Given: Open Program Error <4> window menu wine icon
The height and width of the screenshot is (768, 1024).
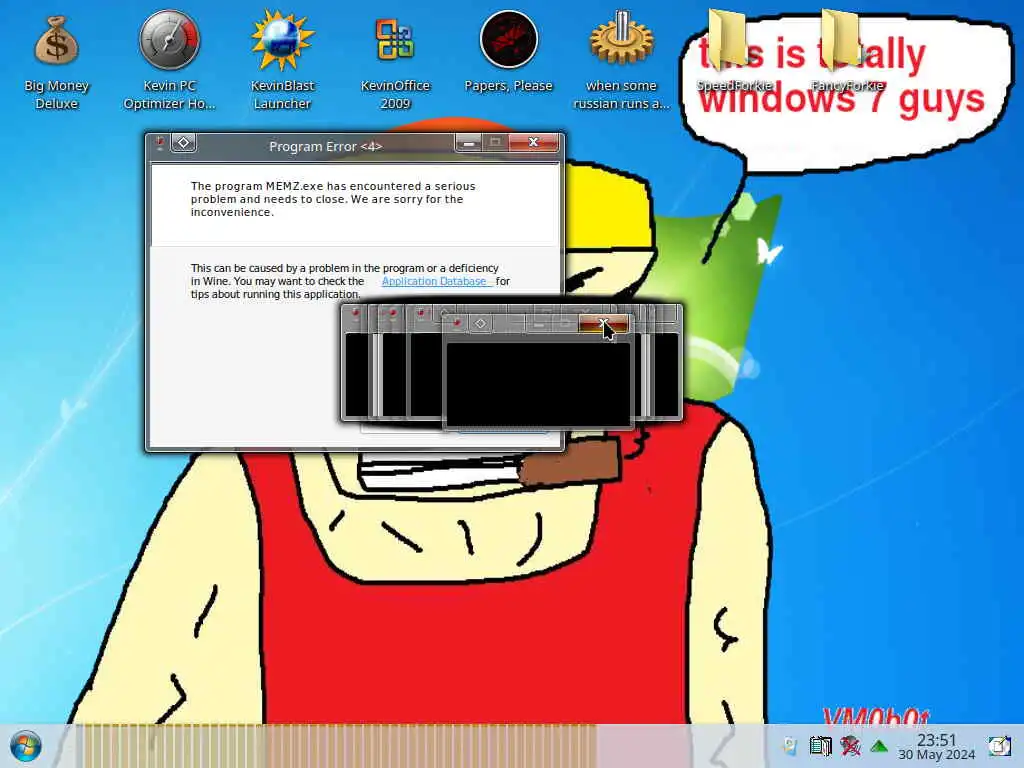Looking at the screenshot, I should pyautogui.click(x=160, y=143).
